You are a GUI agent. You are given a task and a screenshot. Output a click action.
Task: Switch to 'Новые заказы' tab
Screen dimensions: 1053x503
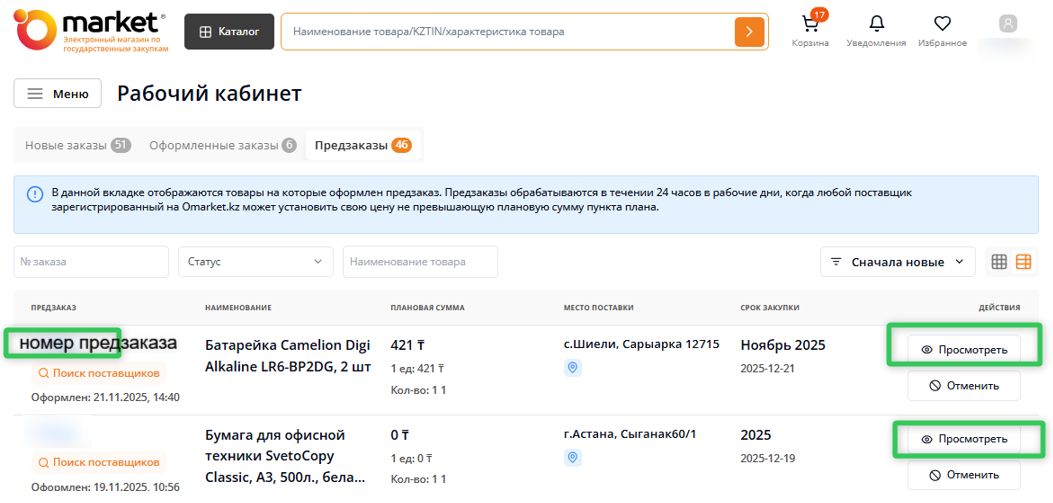tap(77, 145)
